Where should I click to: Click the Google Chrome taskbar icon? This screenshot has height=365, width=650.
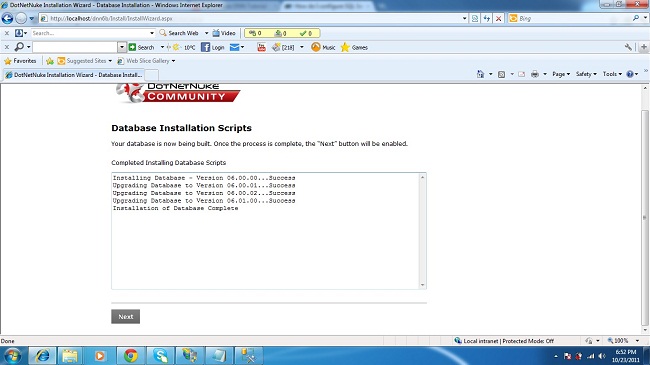[x=131, y=356]
